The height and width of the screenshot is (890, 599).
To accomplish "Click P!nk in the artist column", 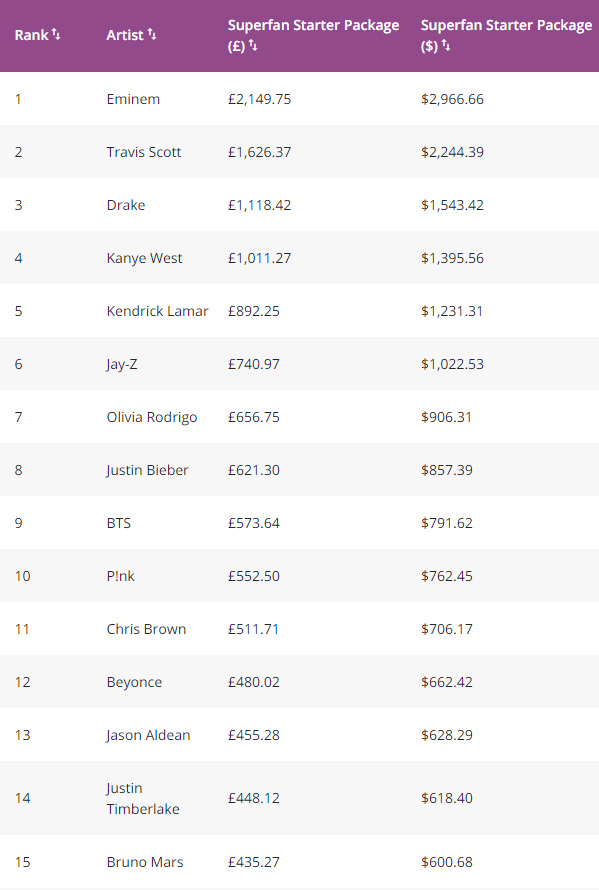I will [120, 576].
